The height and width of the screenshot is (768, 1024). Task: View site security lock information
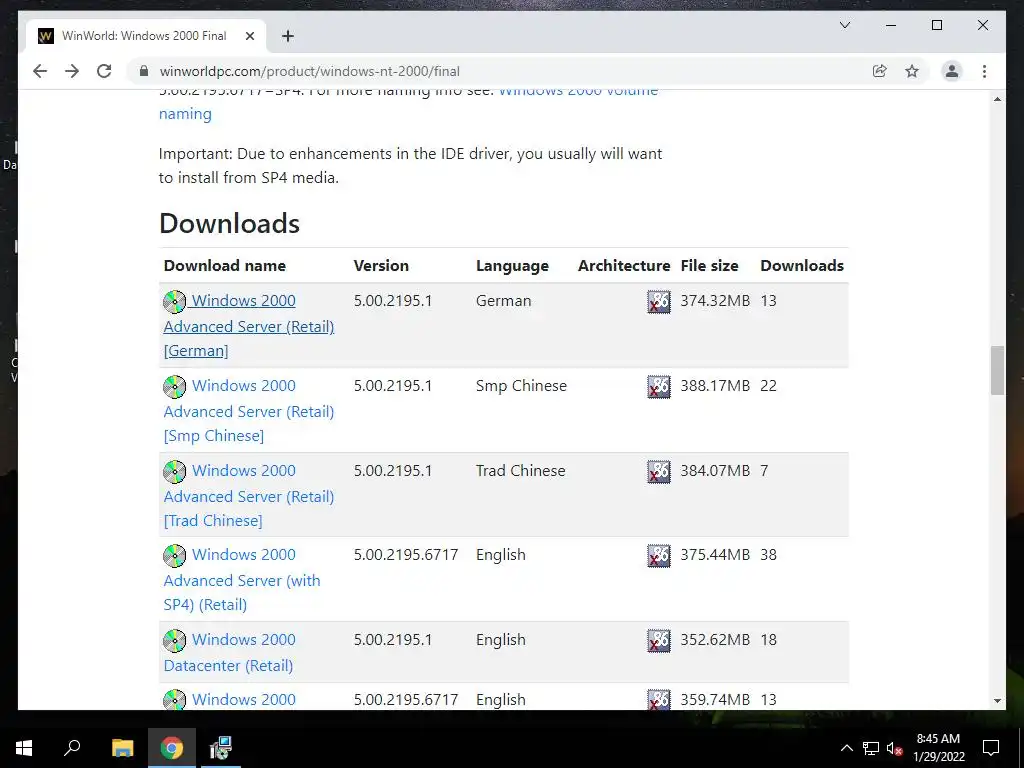point(144,71)
